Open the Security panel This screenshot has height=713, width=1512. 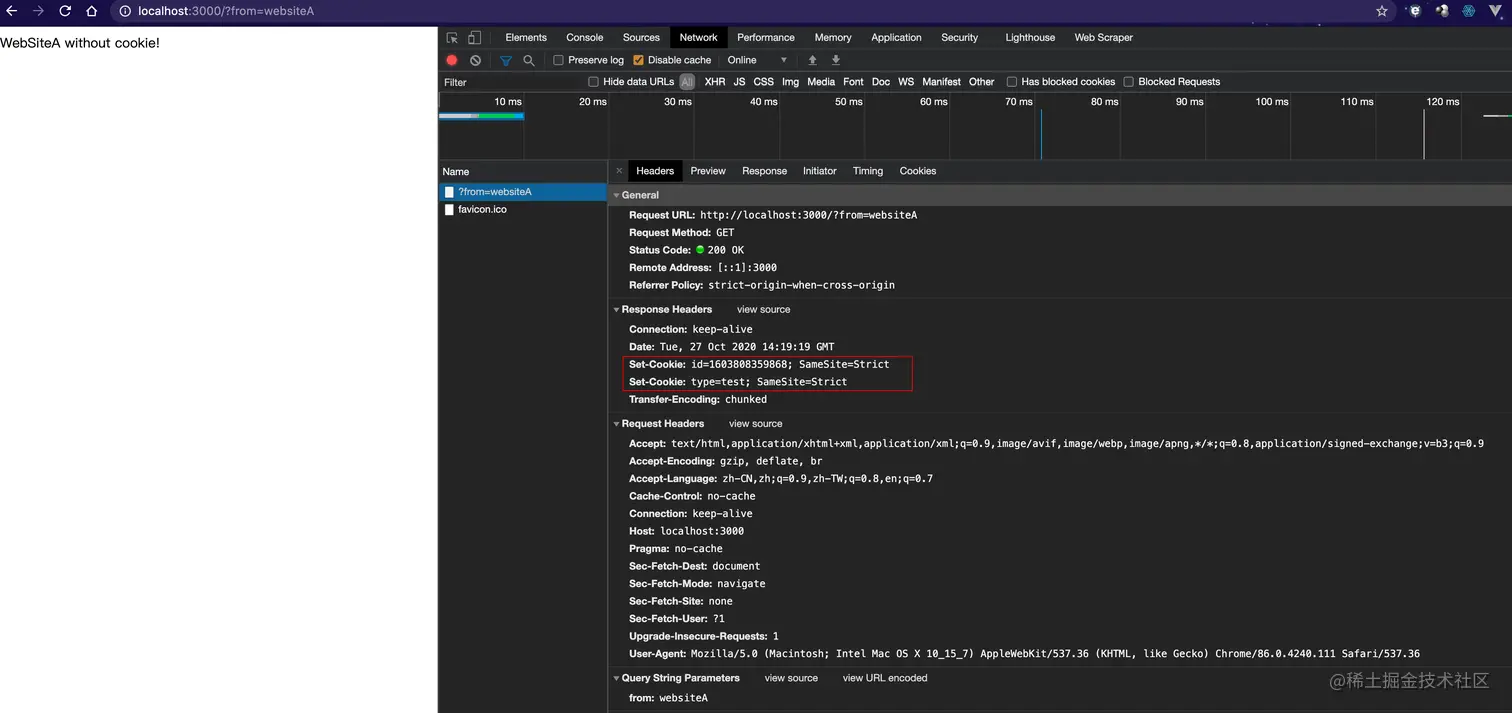point(960,37)
